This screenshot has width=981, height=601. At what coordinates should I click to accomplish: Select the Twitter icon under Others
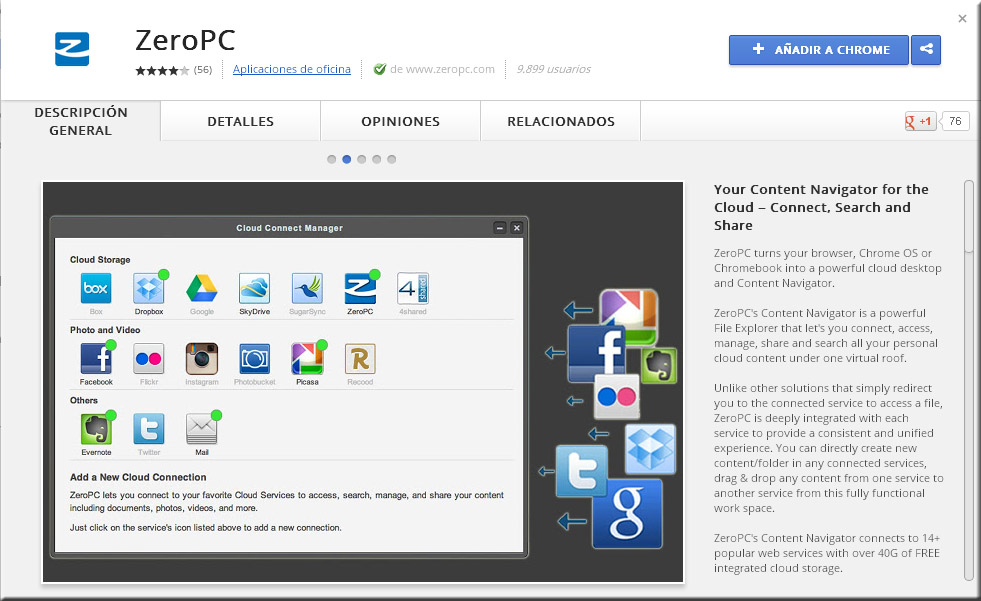149,429
